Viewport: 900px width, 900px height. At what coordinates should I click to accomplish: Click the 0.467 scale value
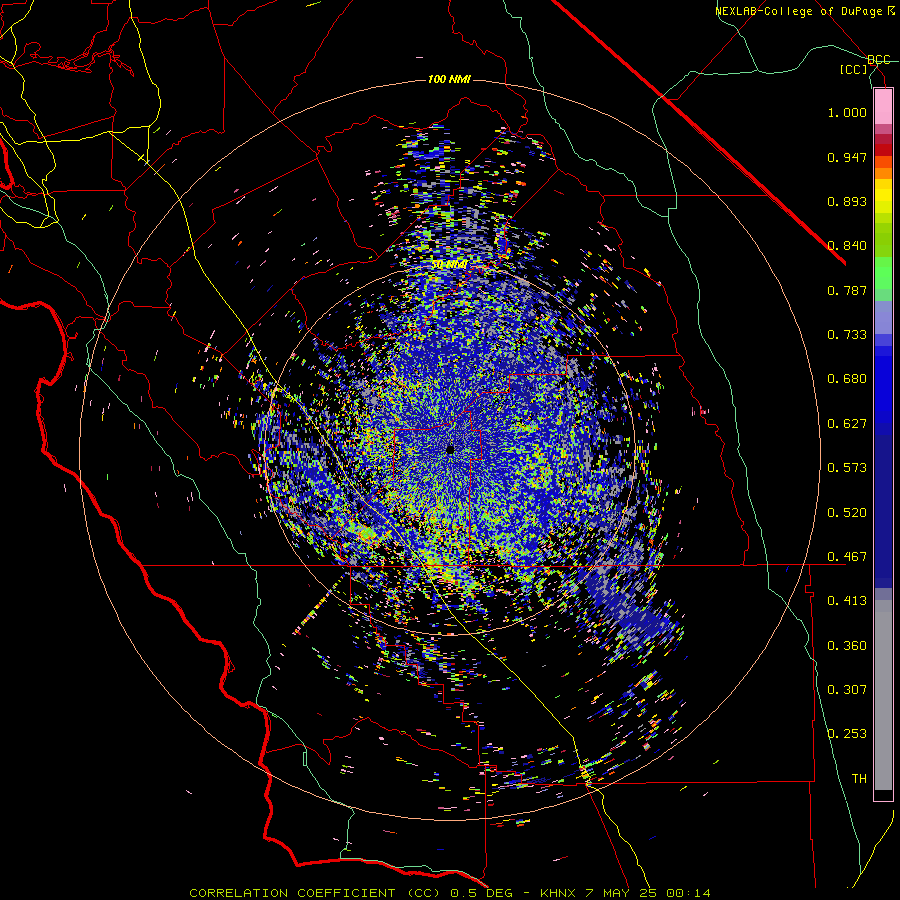point(847,557)
